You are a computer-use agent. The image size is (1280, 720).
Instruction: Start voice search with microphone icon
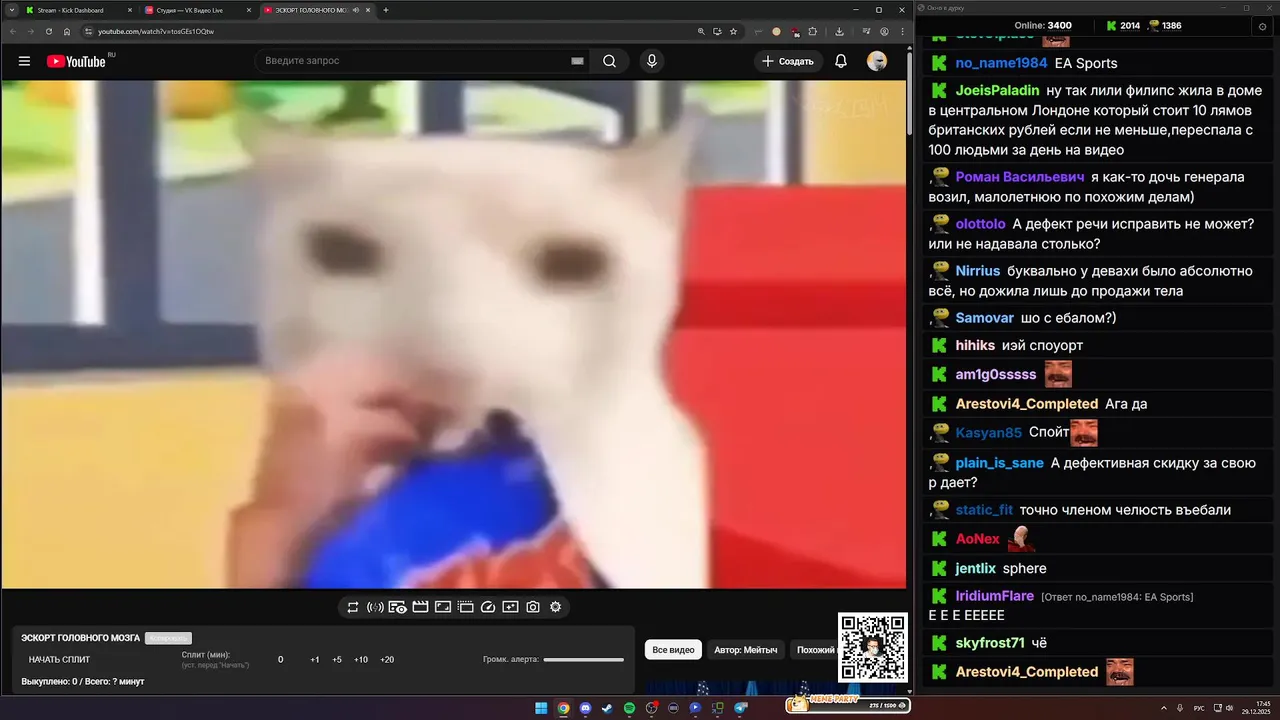point(652,61)
